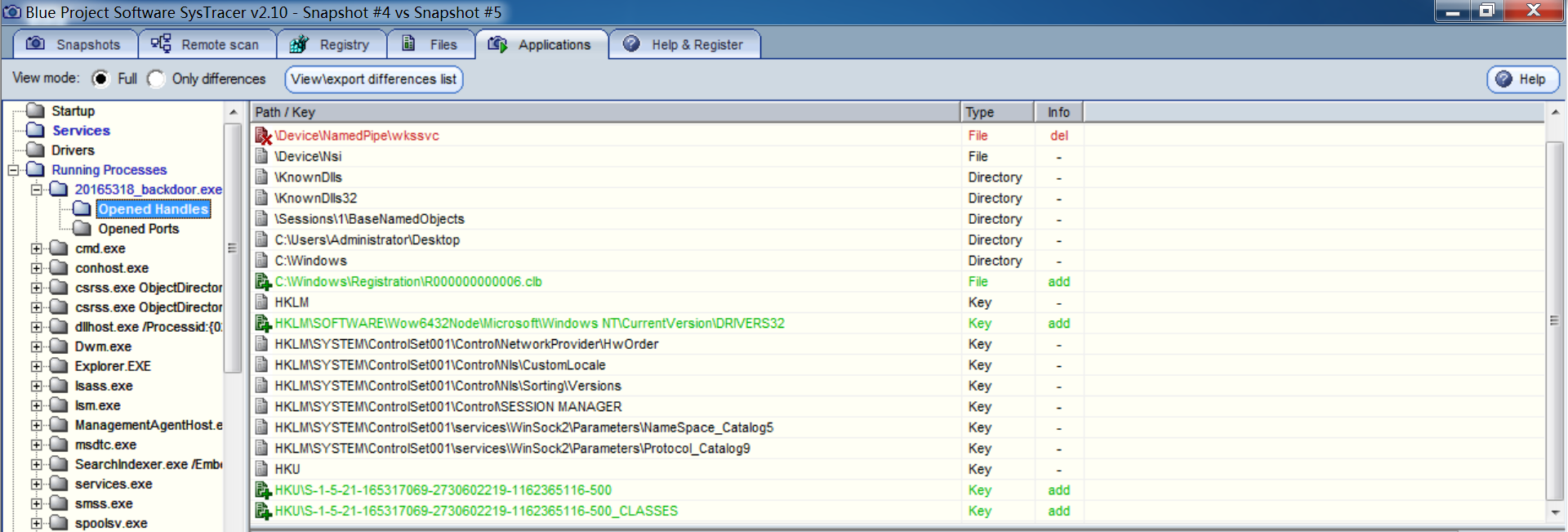The image size is (1568, 532).
Task: Select the Applications tab
Action: (541, 44)
